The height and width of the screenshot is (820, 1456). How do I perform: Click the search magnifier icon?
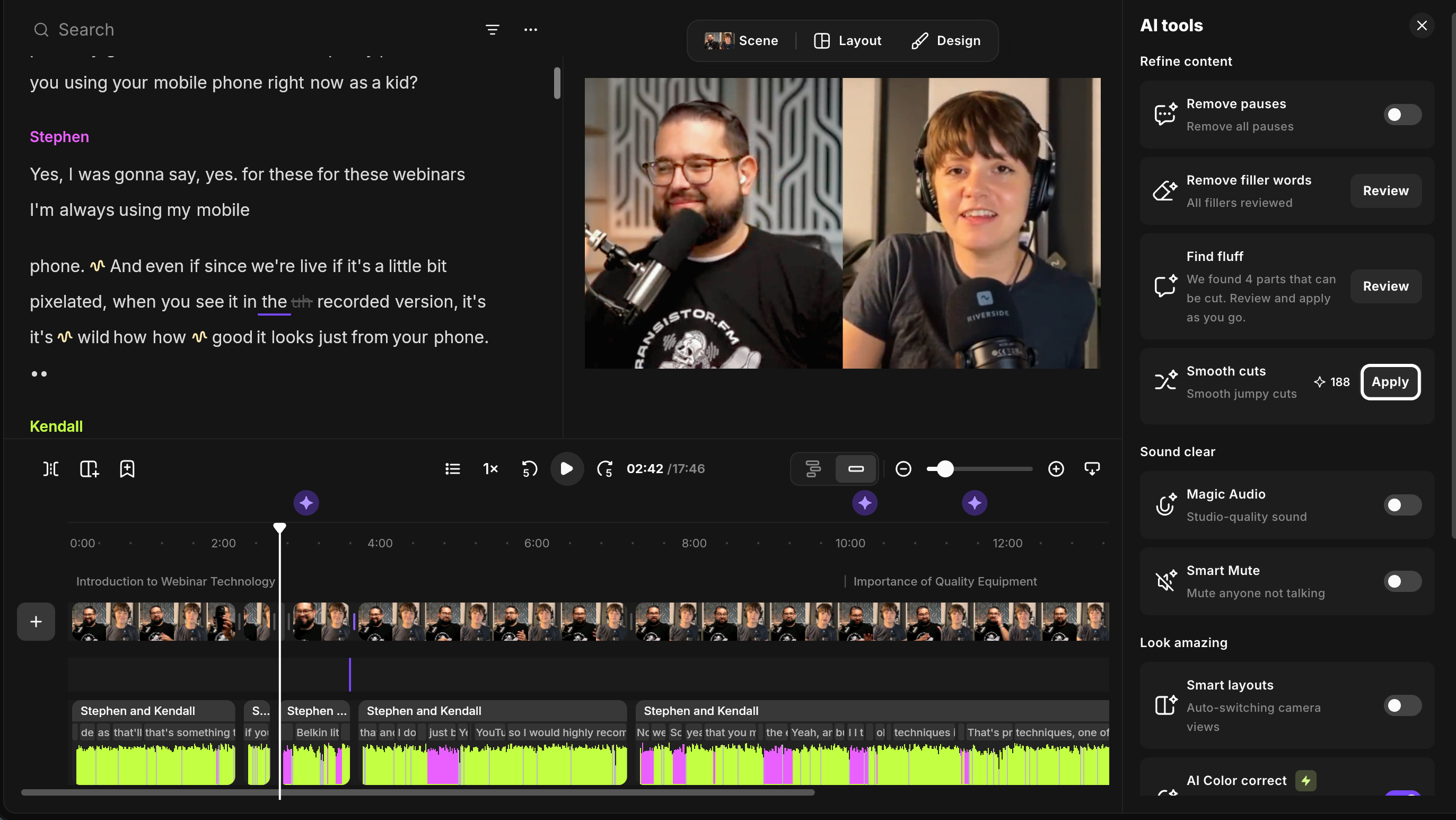tap(41, 29)
